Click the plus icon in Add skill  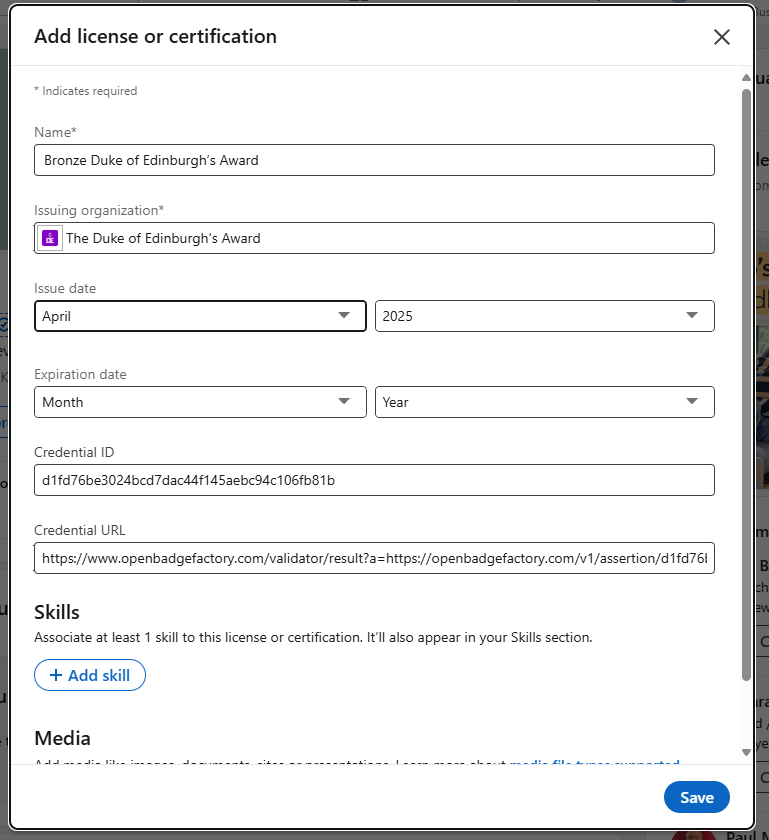[56, 675]
